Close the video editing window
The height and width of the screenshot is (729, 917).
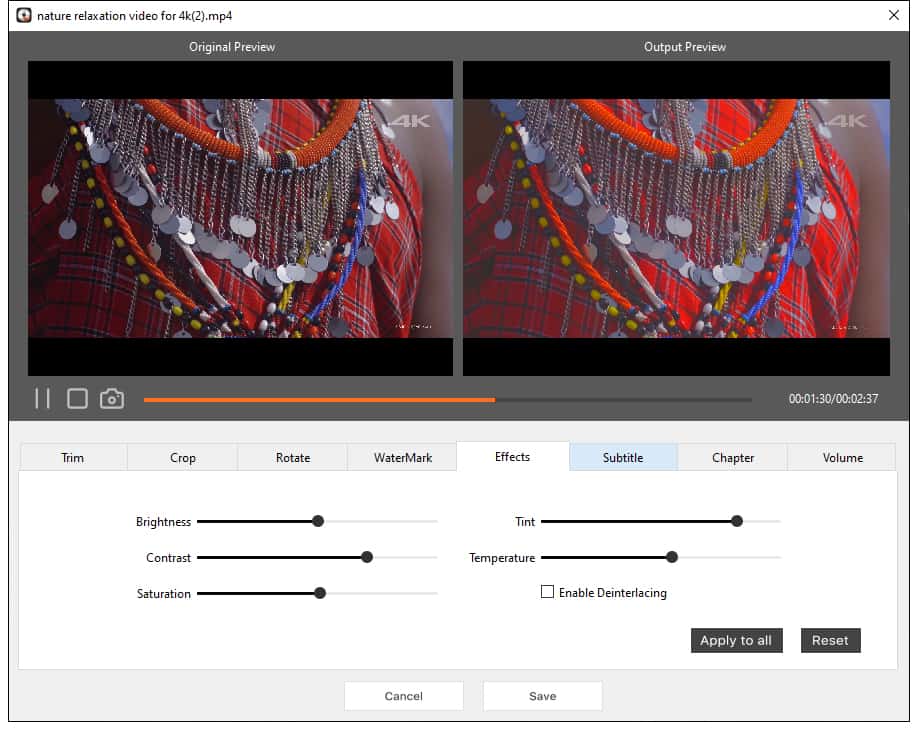893,15
